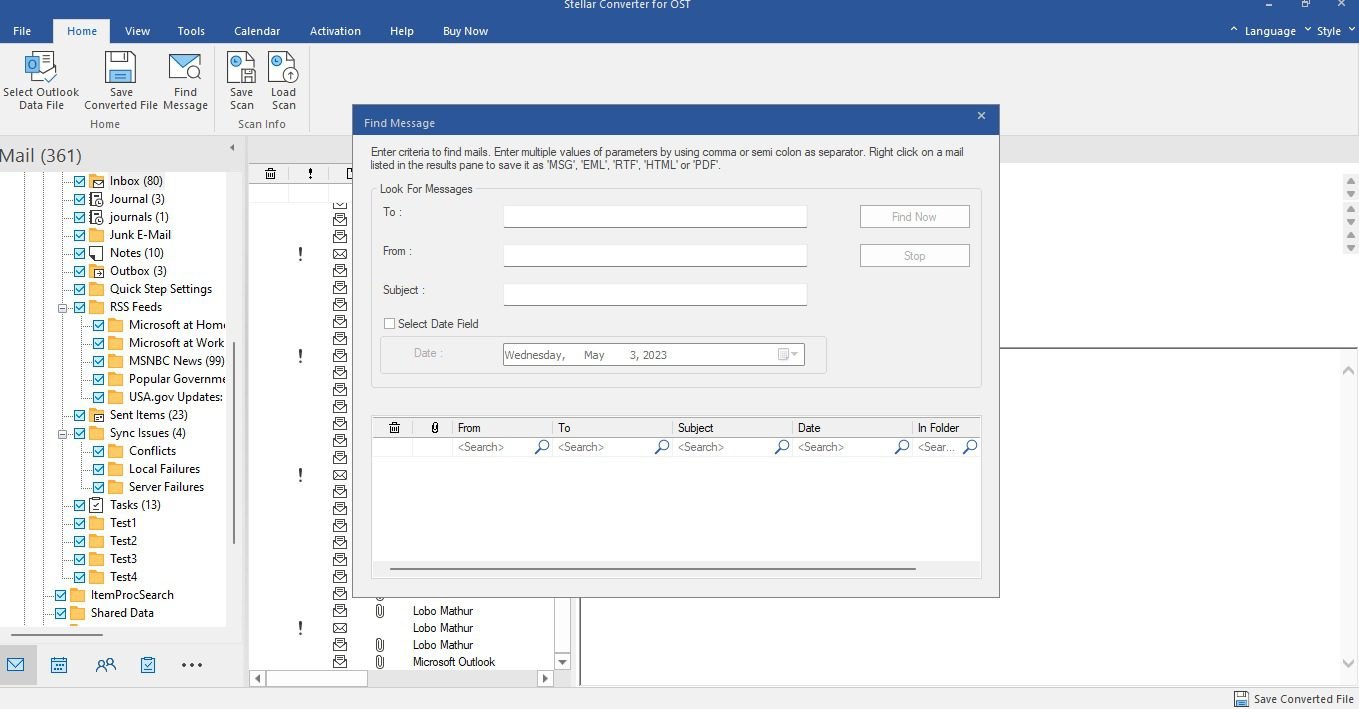Image resolution: width=1359 pixels, height=709 pixels.
Task: Click the Subject input field
Action: 655,294
